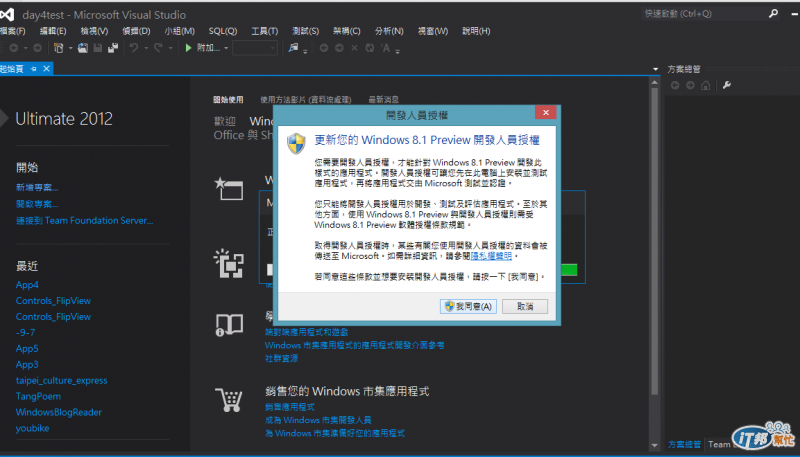Switch to the latest news (最新消息) tab
This screenshot has height=457, width=800.
[384, 99]
